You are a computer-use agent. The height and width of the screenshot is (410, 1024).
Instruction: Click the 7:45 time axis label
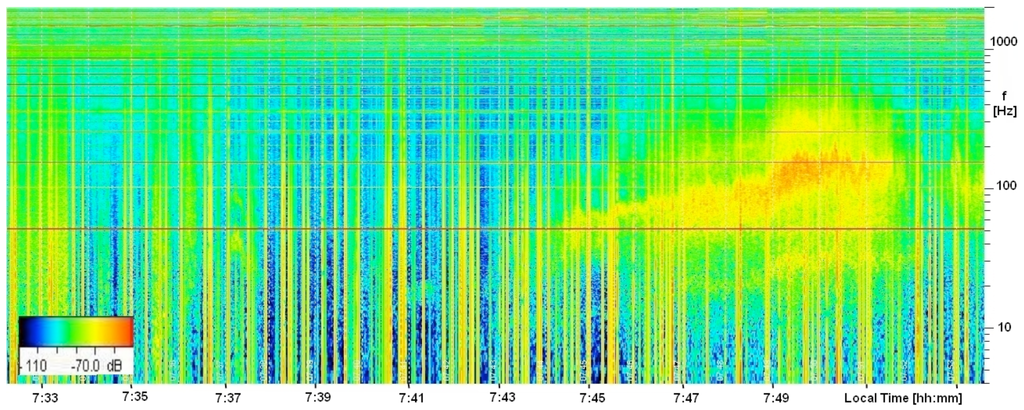[591, 398]
